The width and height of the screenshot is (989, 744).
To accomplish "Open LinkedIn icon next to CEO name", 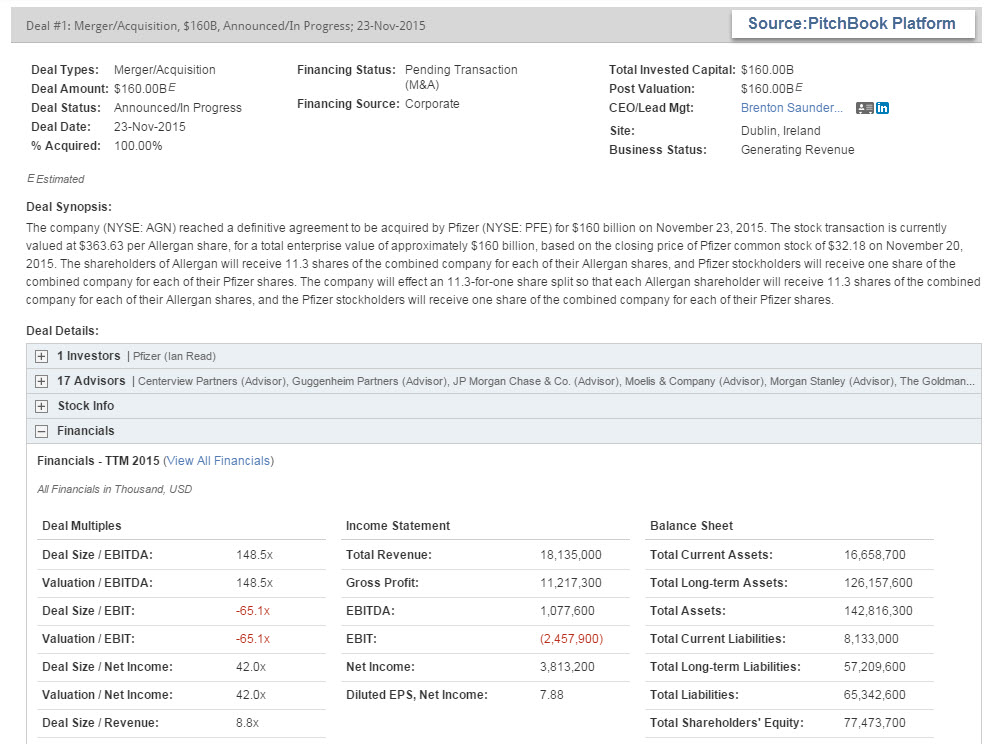I will click(x=882, y=108).
